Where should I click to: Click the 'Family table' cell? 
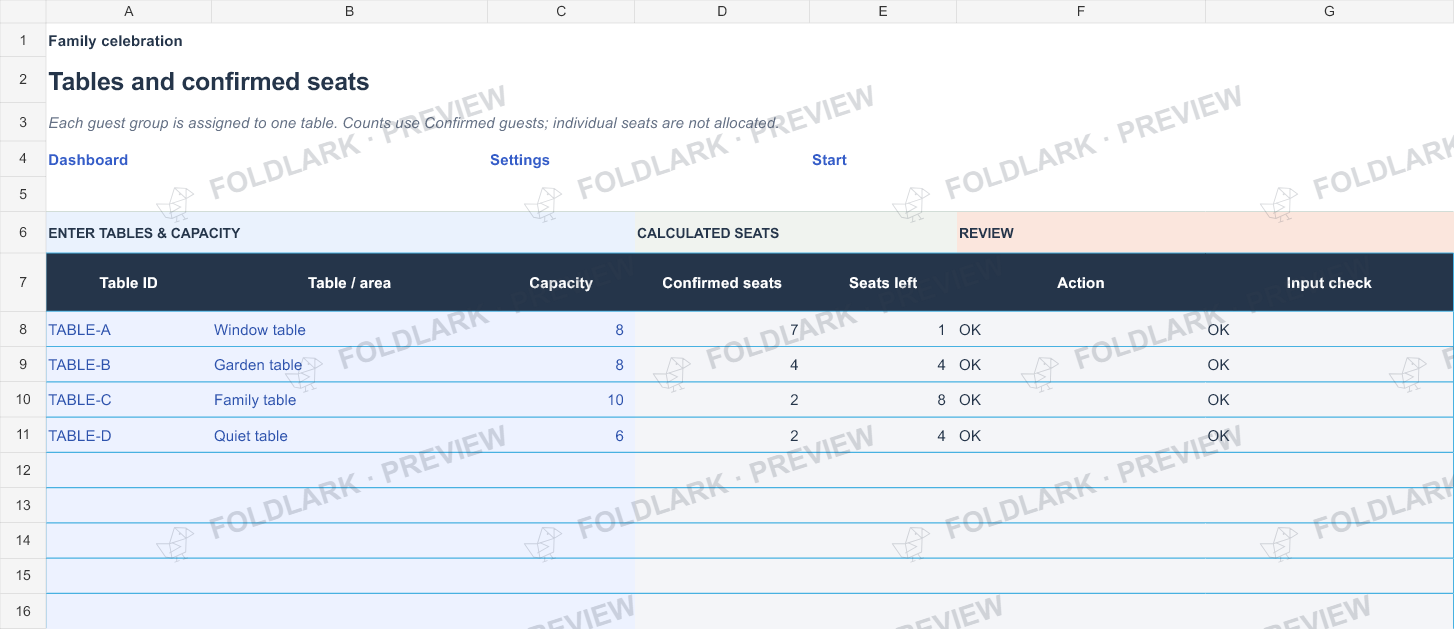point(349,400)
